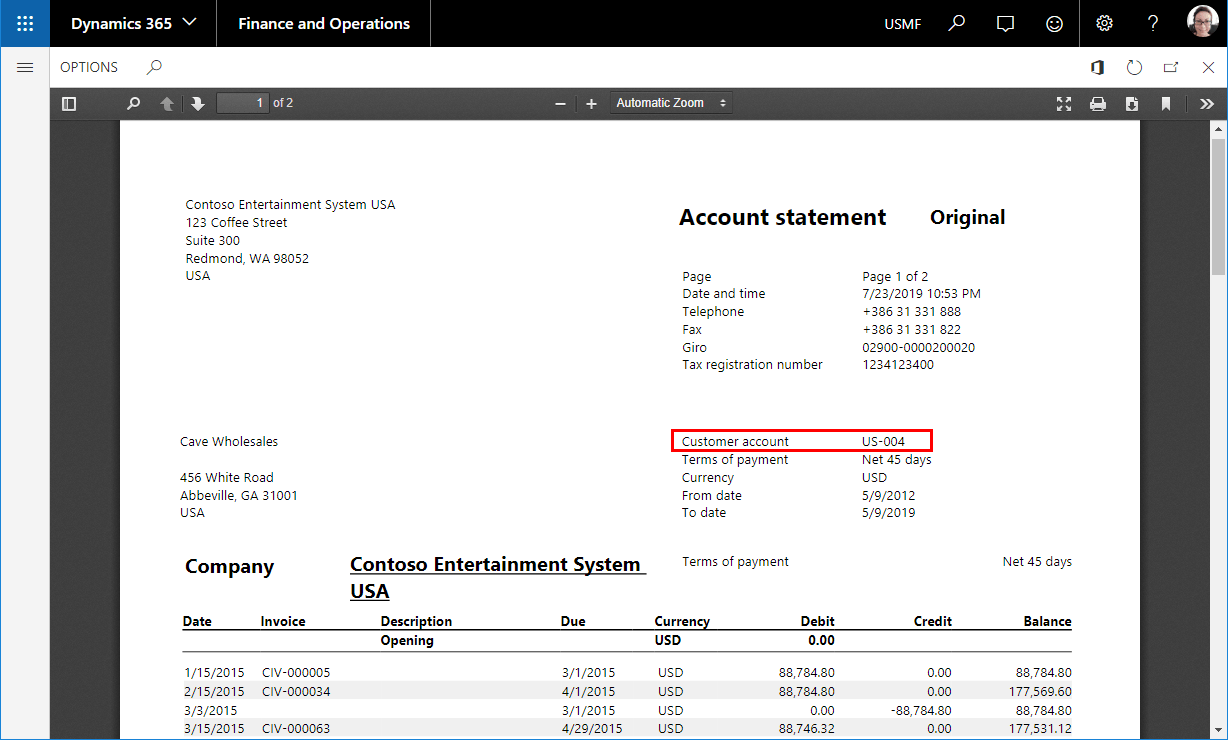Send feedback with the smiley icon
The width and height of the screenshot is (1228, 740).
click(x=1054, y=23)
